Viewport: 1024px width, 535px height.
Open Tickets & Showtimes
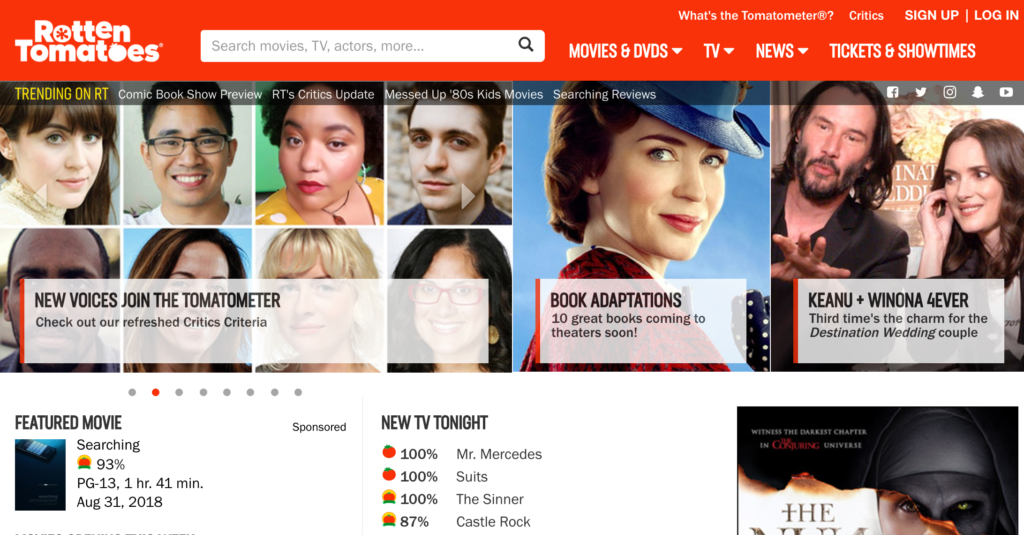tap(903, 51)
